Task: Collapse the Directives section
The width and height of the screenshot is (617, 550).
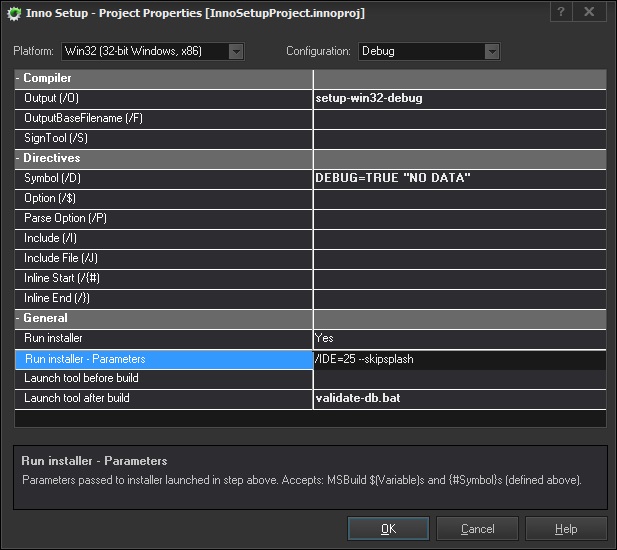Action: (18, 158)
